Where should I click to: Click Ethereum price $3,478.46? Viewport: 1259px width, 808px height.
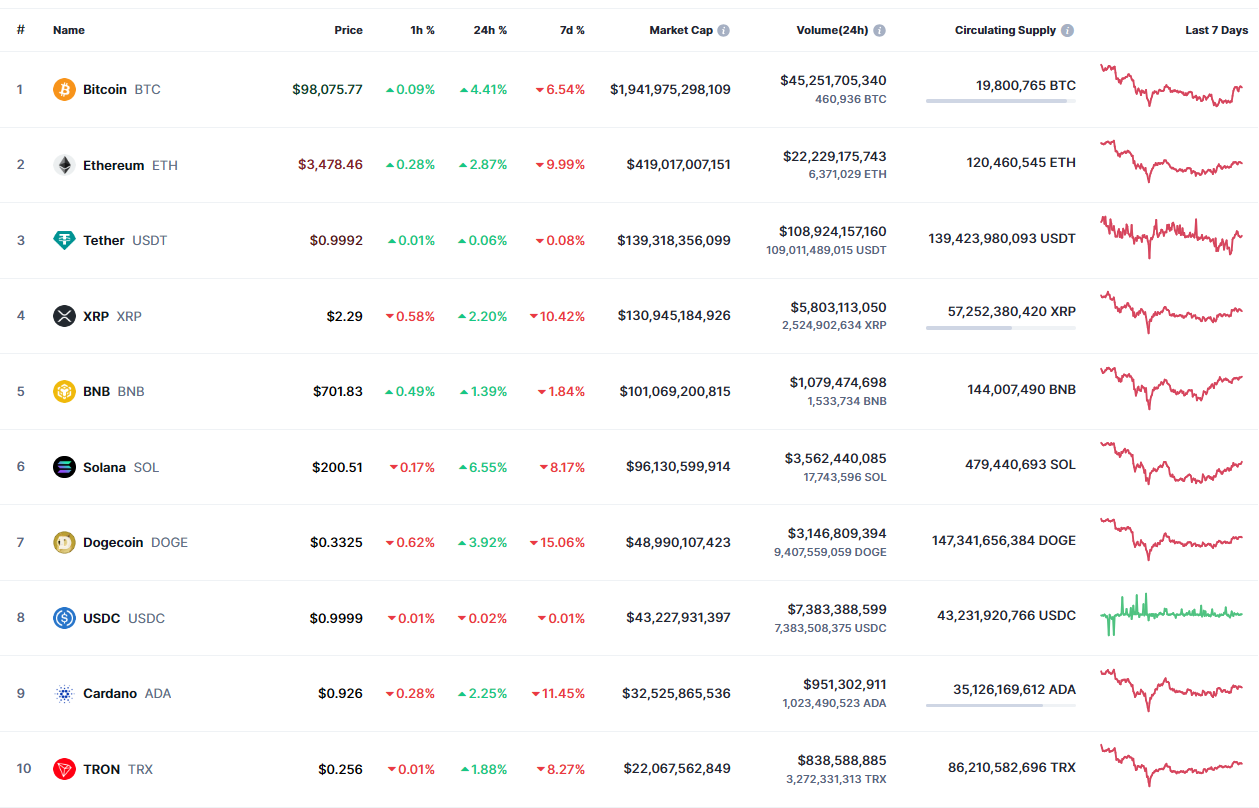click(x=330, y=165)
